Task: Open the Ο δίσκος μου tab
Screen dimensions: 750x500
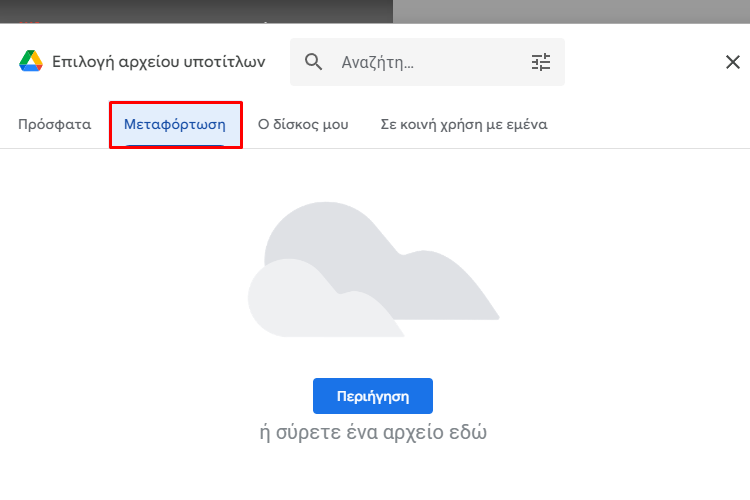Action: click(303, 124)
